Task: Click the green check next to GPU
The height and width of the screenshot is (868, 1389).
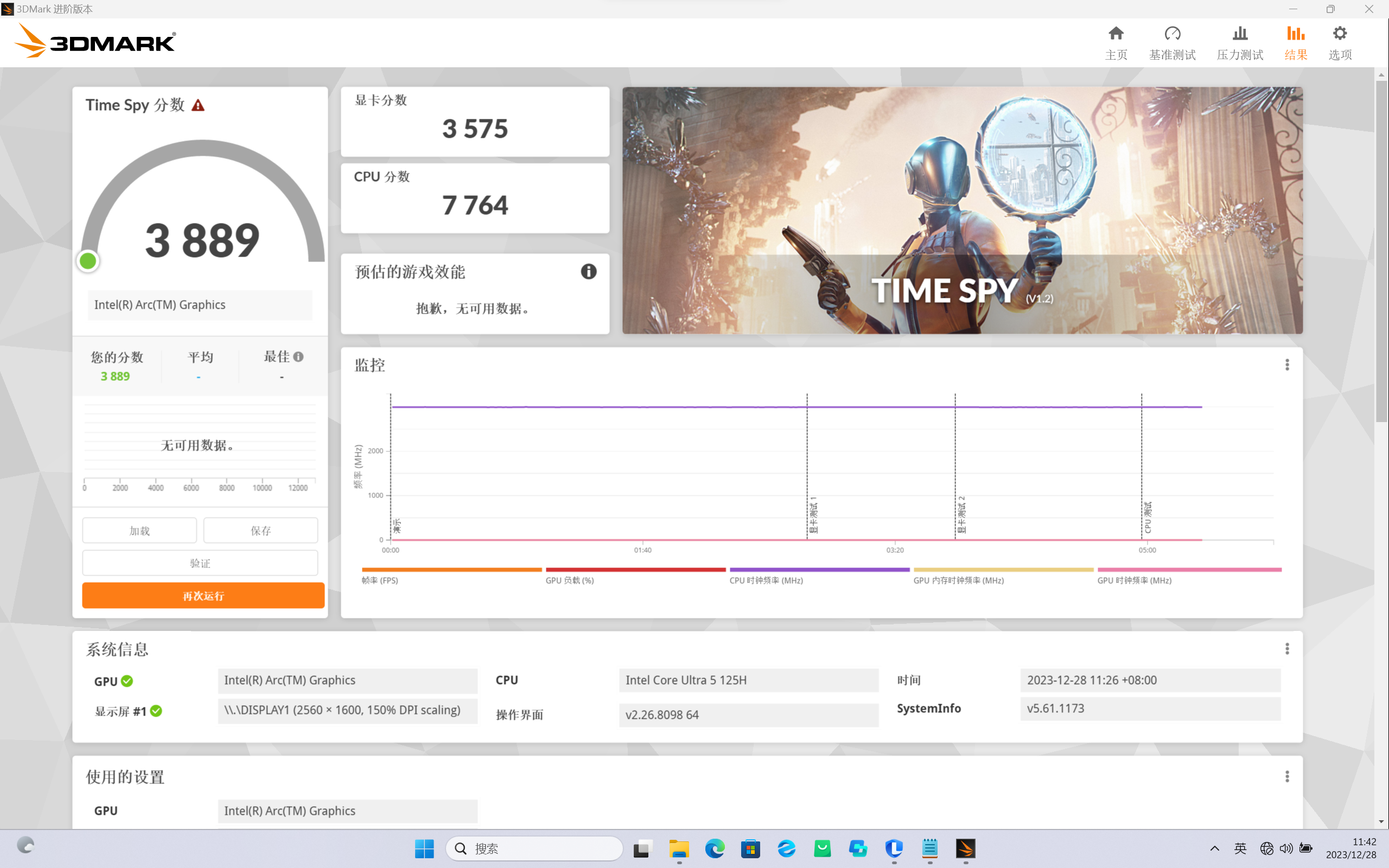Action: click(x=128, y=681)
